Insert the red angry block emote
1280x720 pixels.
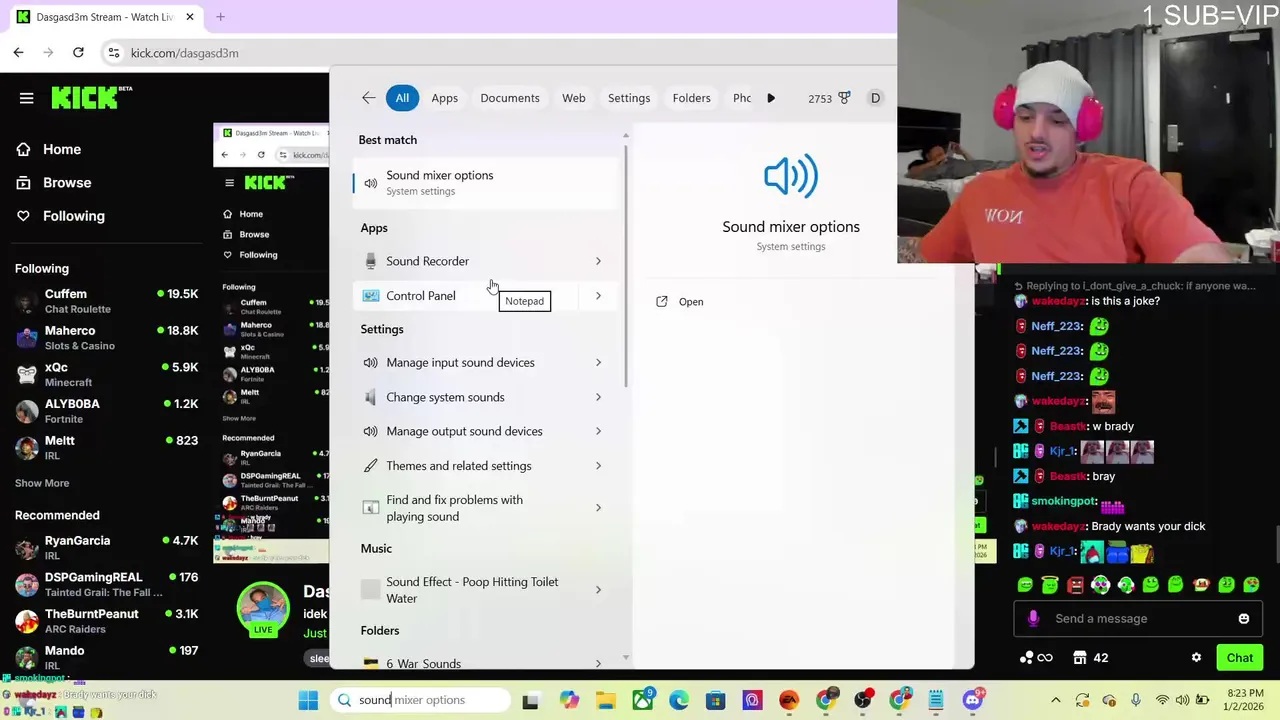pos(1075,584)
